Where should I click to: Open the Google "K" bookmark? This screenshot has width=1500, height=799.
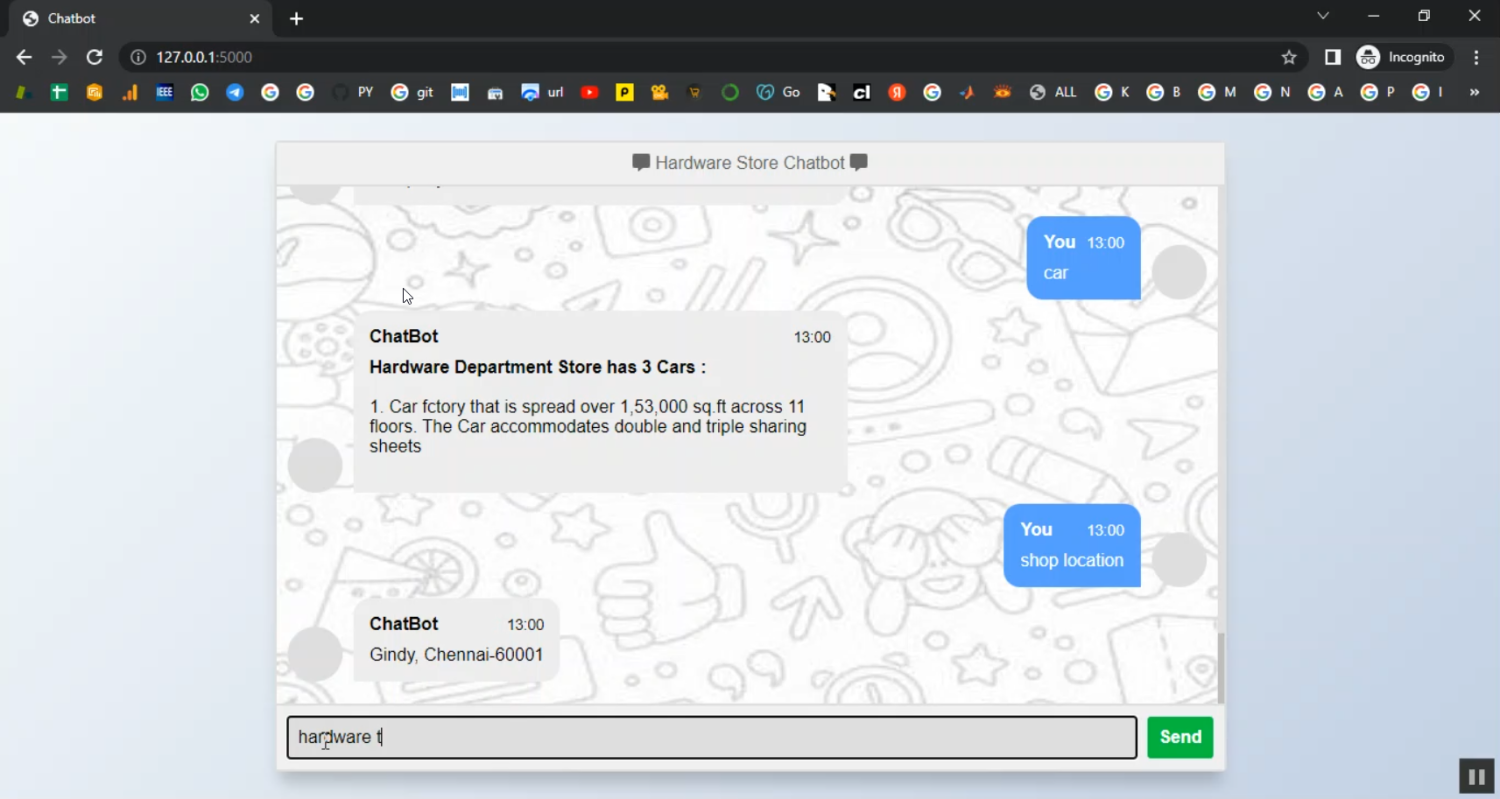coord(1112,92)
